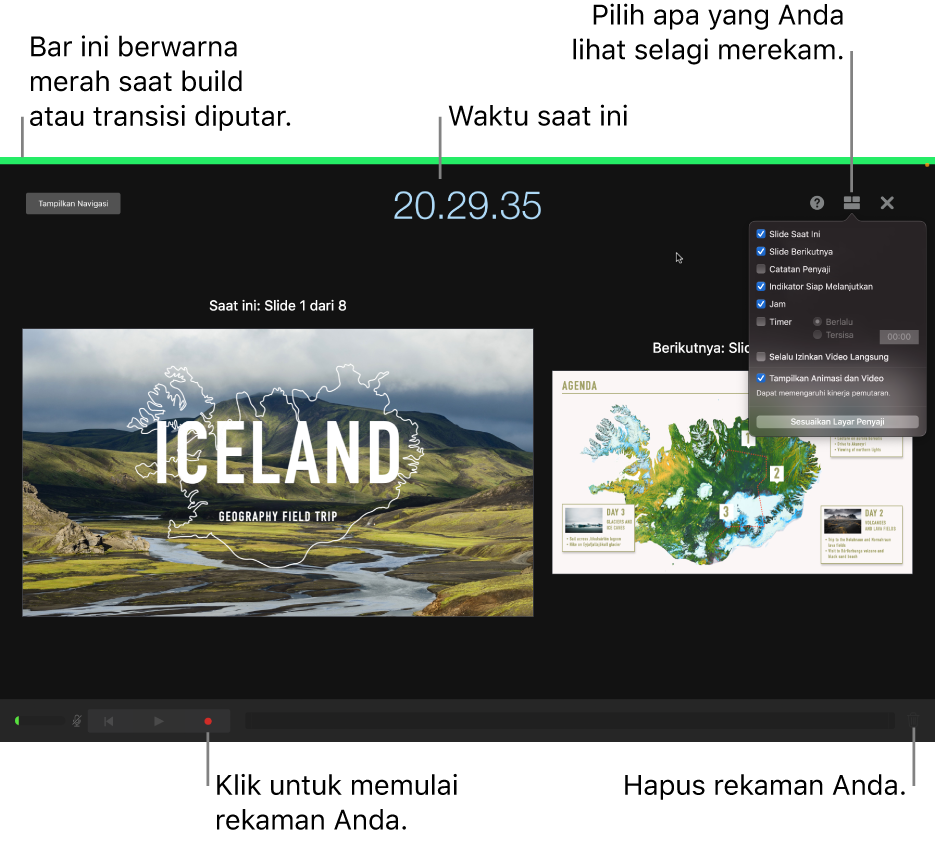Click the X icon to exit rehearsal
Screen dimensions: 935x846
point(887,203)
